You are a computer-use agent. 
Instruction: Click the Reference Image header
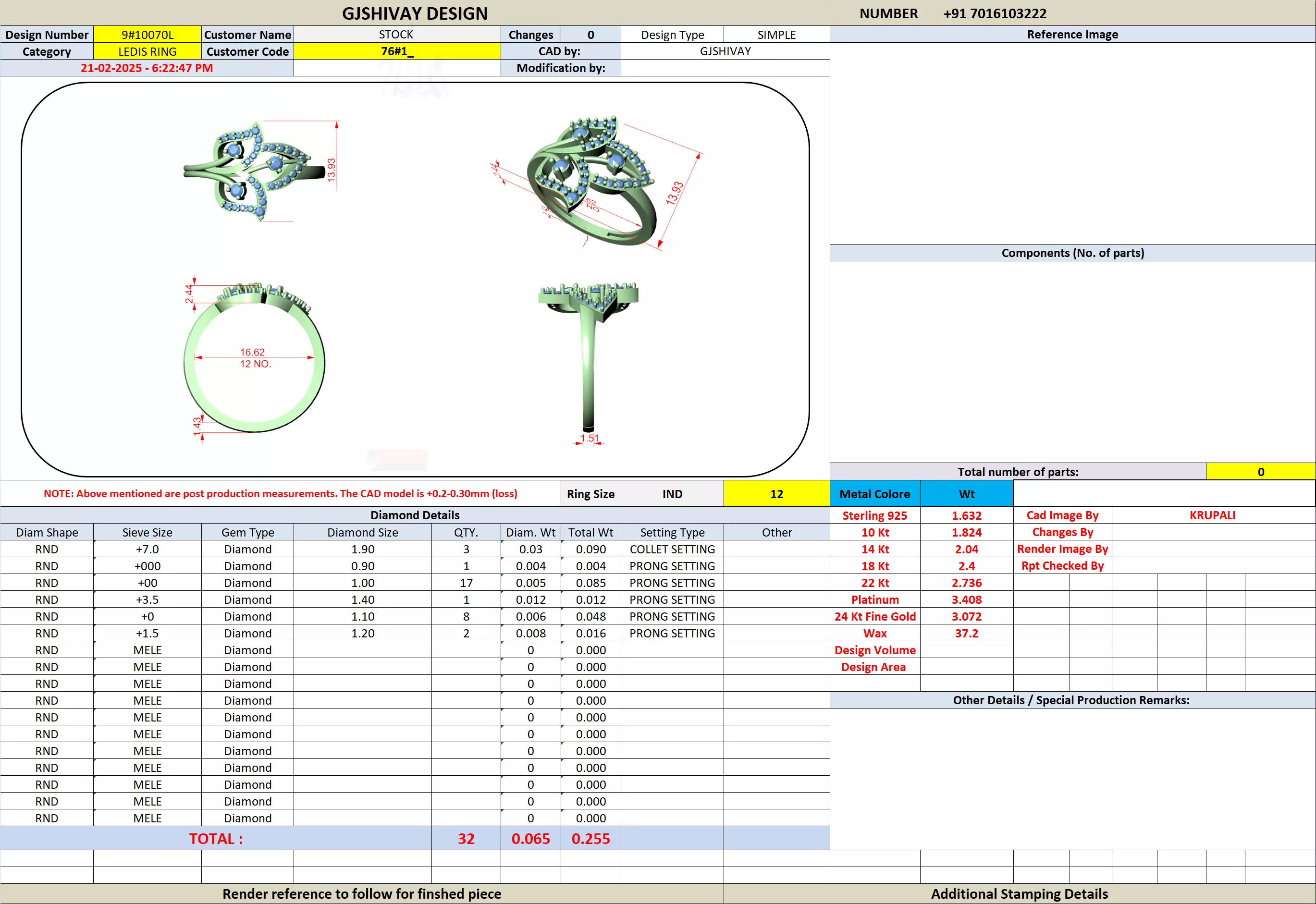pyautogui.click(x=1072, y=35)
